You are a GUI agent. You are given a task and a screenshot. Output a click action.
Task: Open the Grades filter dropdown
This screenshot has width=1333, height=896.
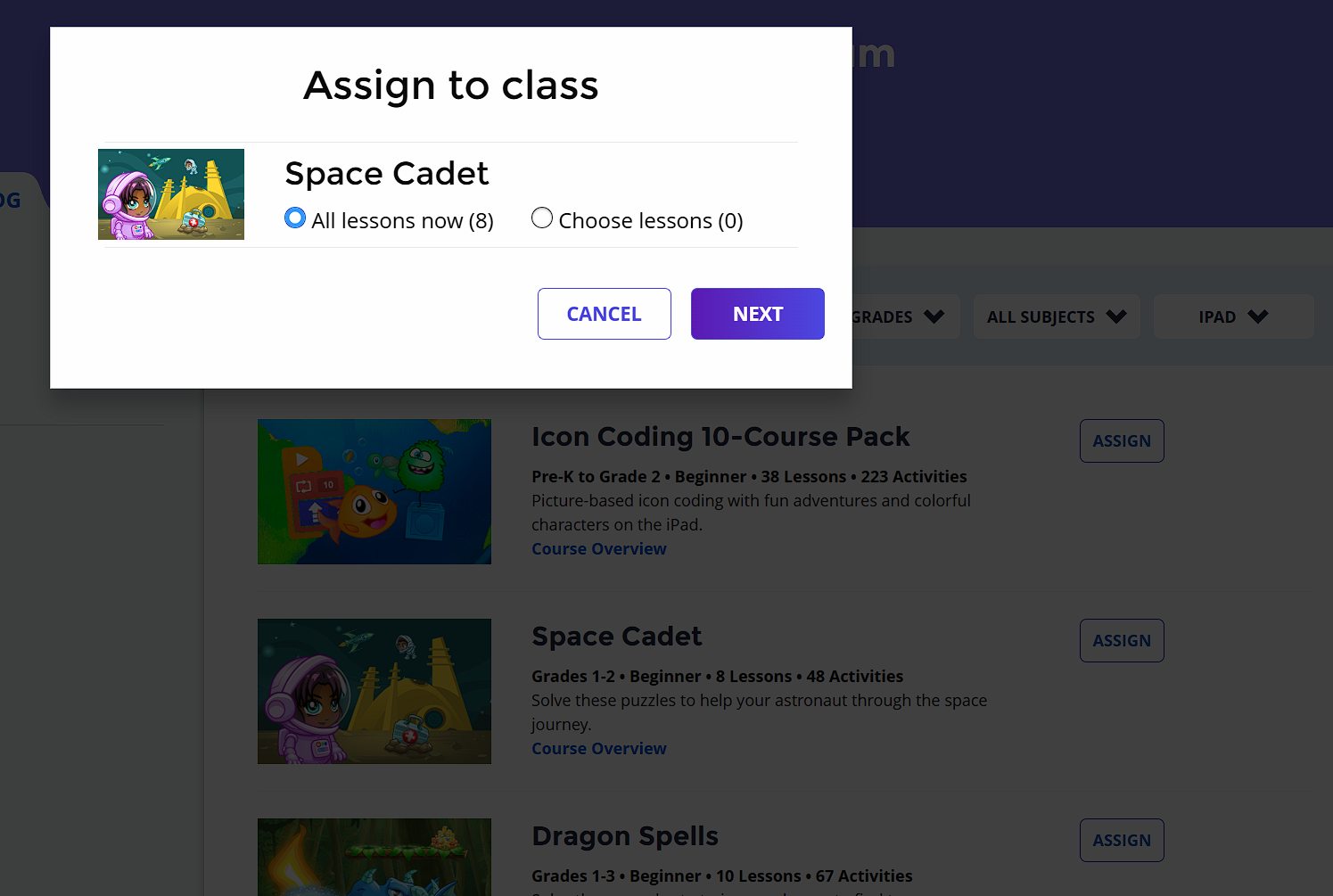click(901, 316)
